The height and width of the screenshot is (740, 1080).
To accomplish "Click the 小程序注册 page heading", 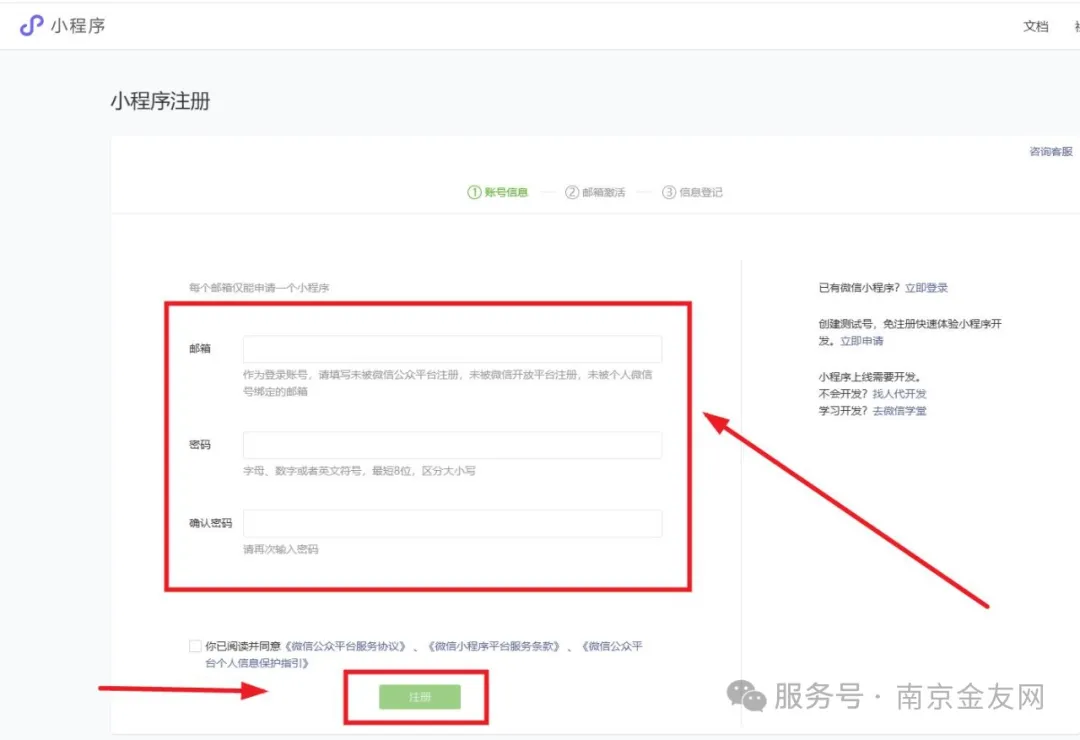I will click(x=160, y=101).
